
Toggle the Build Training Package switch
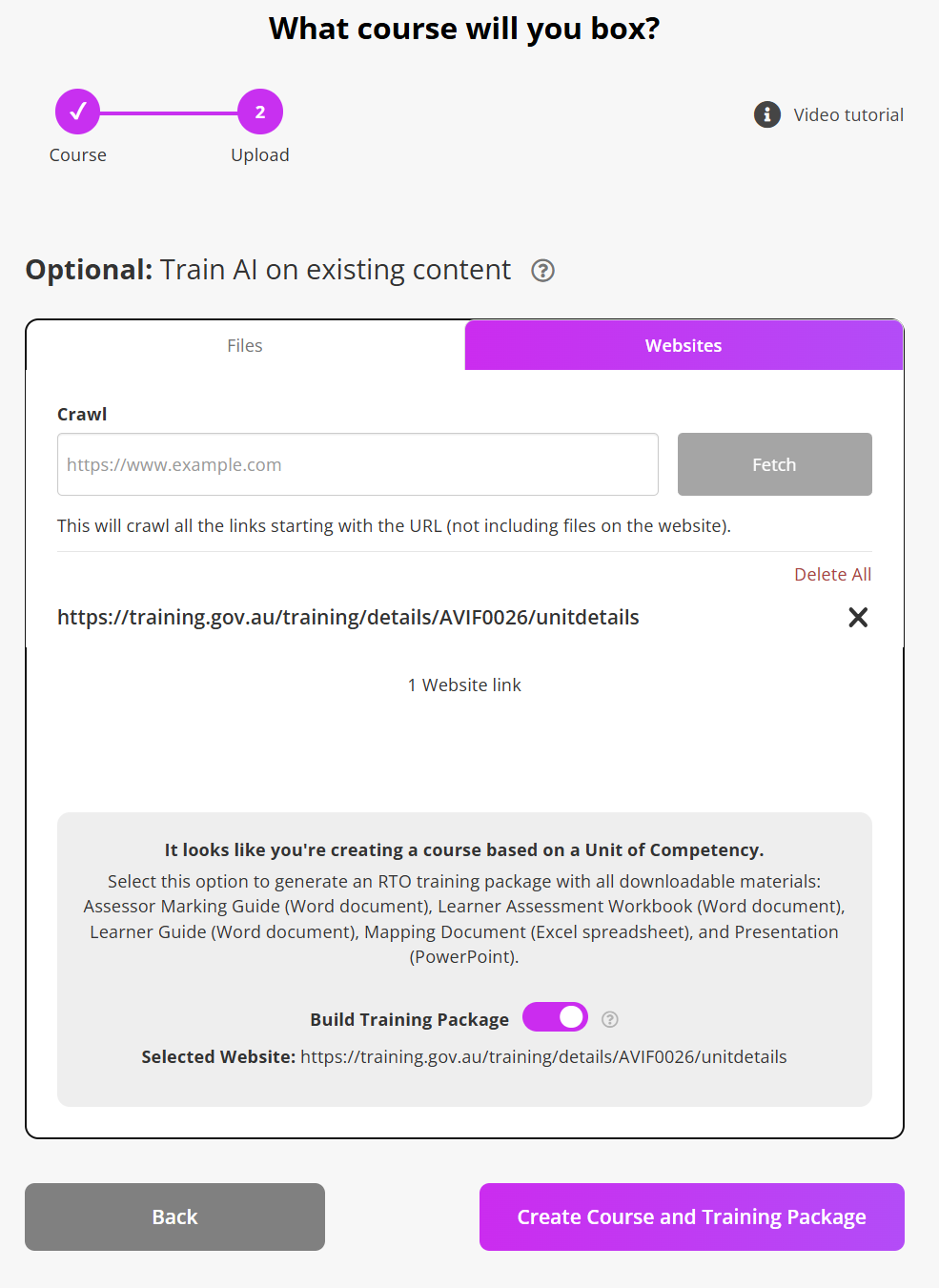coord(555,1017)
